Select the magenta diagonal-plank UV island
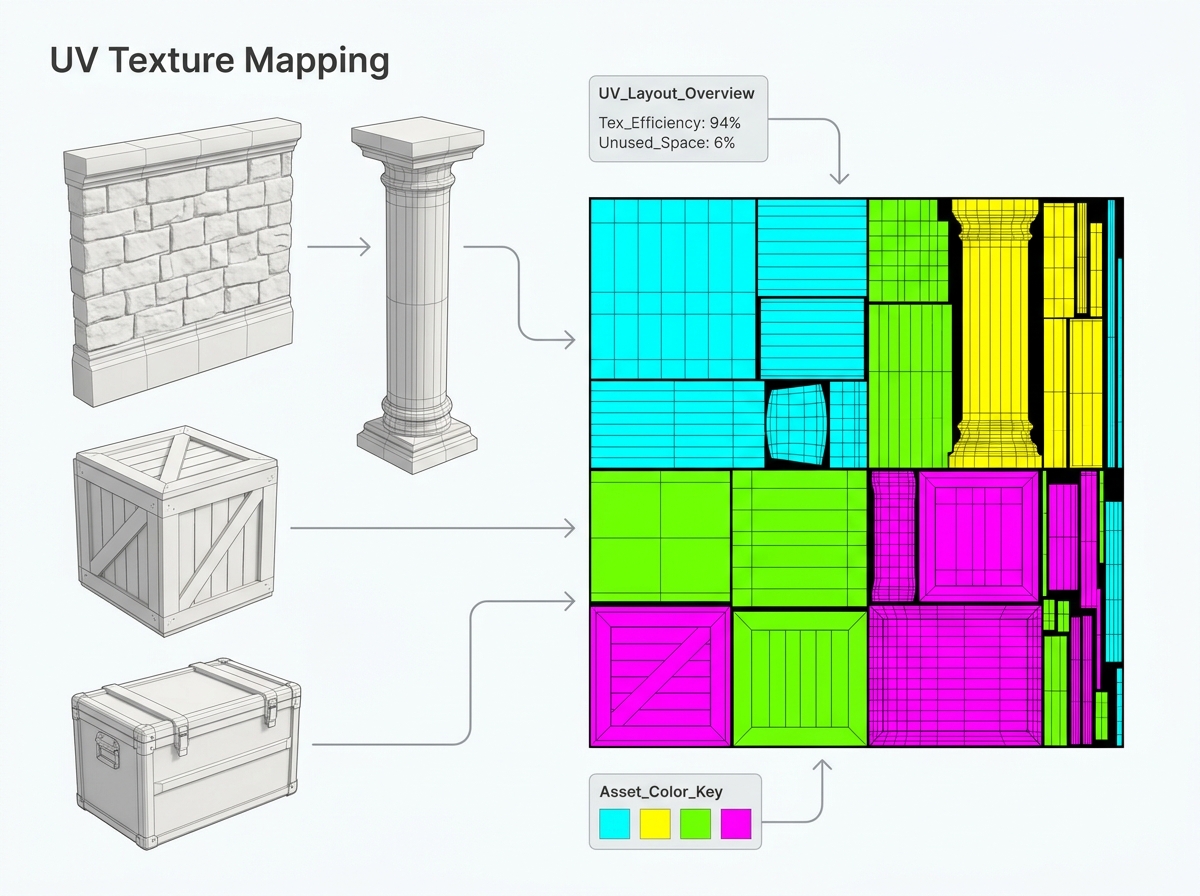The width and height of the screenshot is (1200, 896). click(660, 676)
